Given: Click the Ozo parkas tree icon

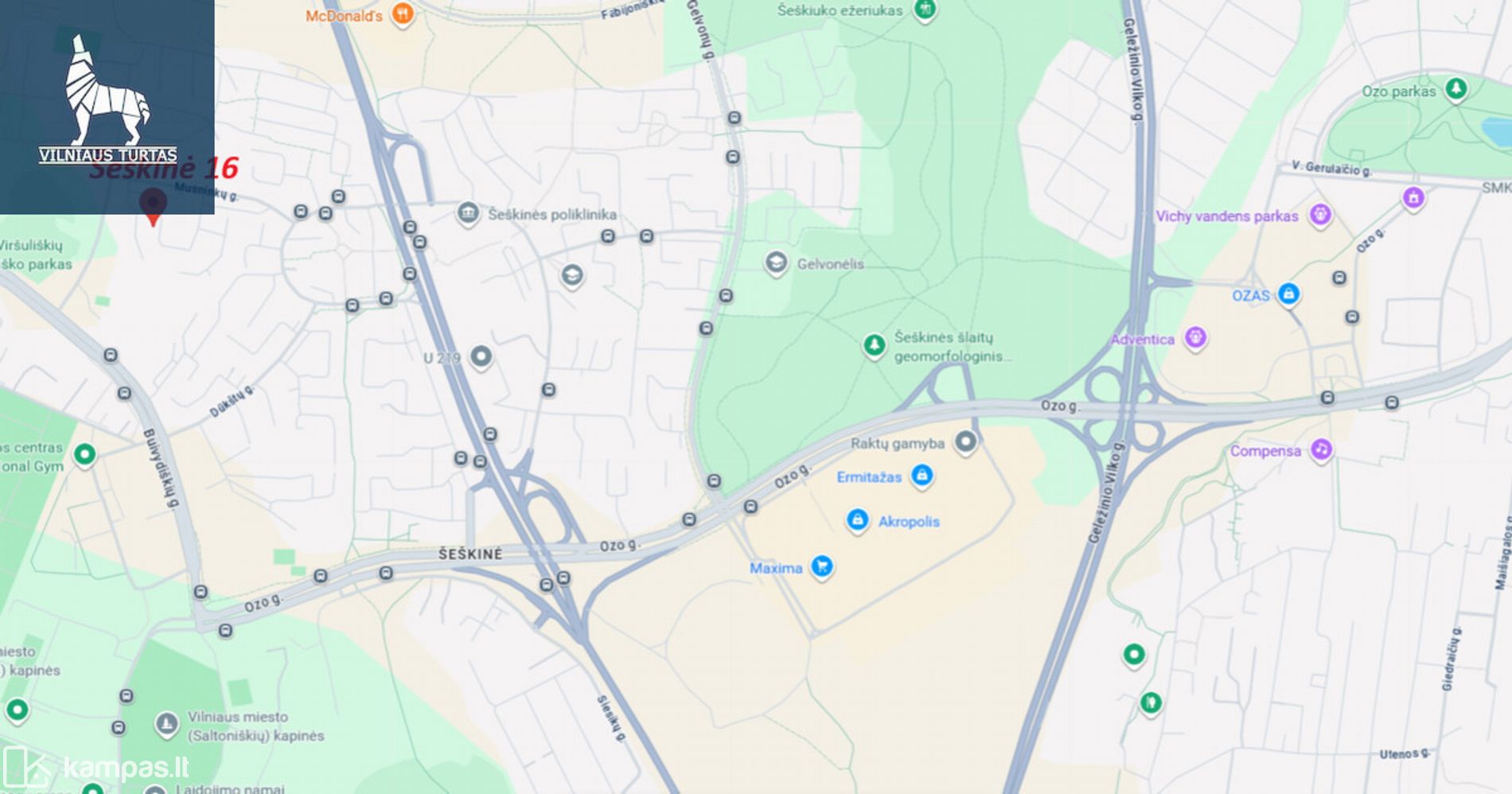Looking at the screenshot, I should tap(1456, 89).
